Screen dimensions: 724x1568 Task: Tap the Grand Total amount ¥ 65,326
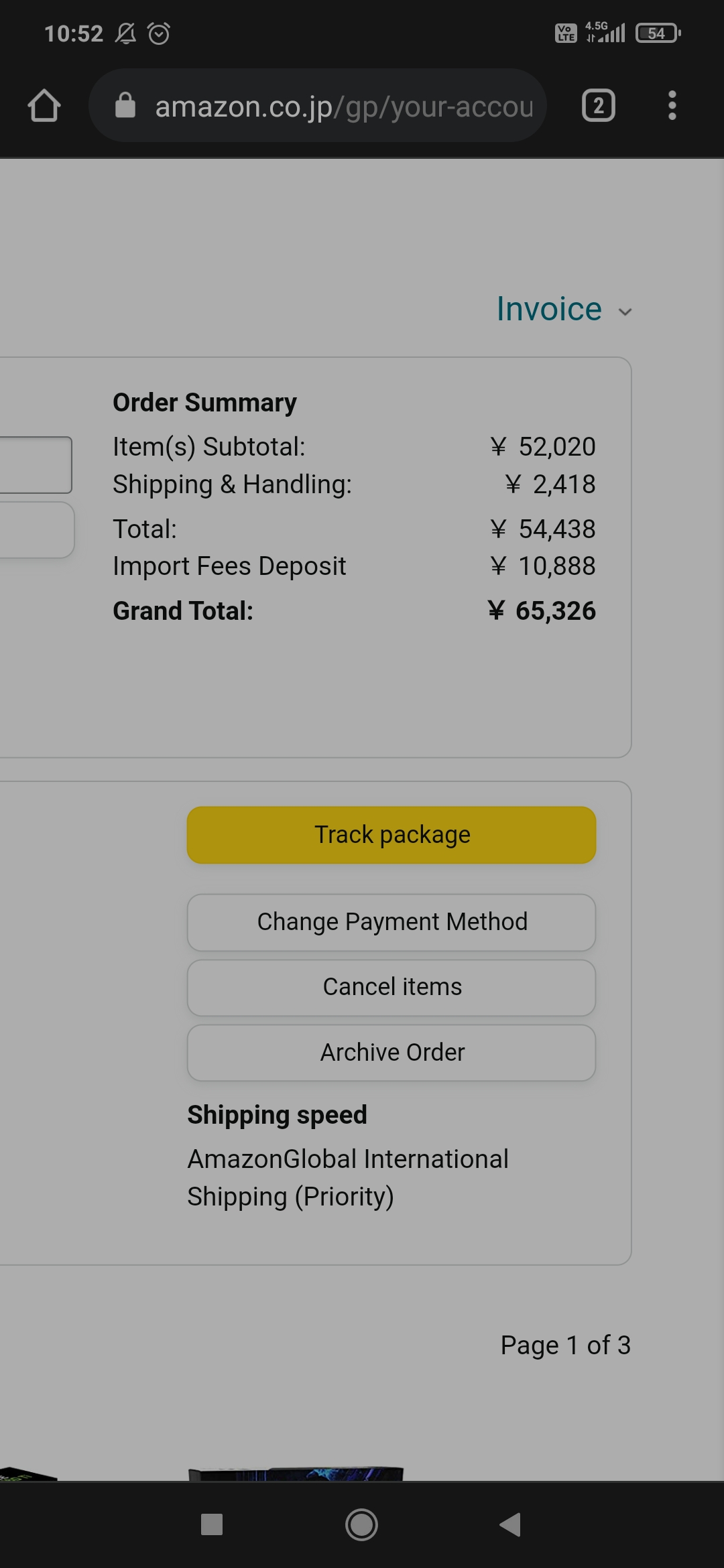pos(542,610)
